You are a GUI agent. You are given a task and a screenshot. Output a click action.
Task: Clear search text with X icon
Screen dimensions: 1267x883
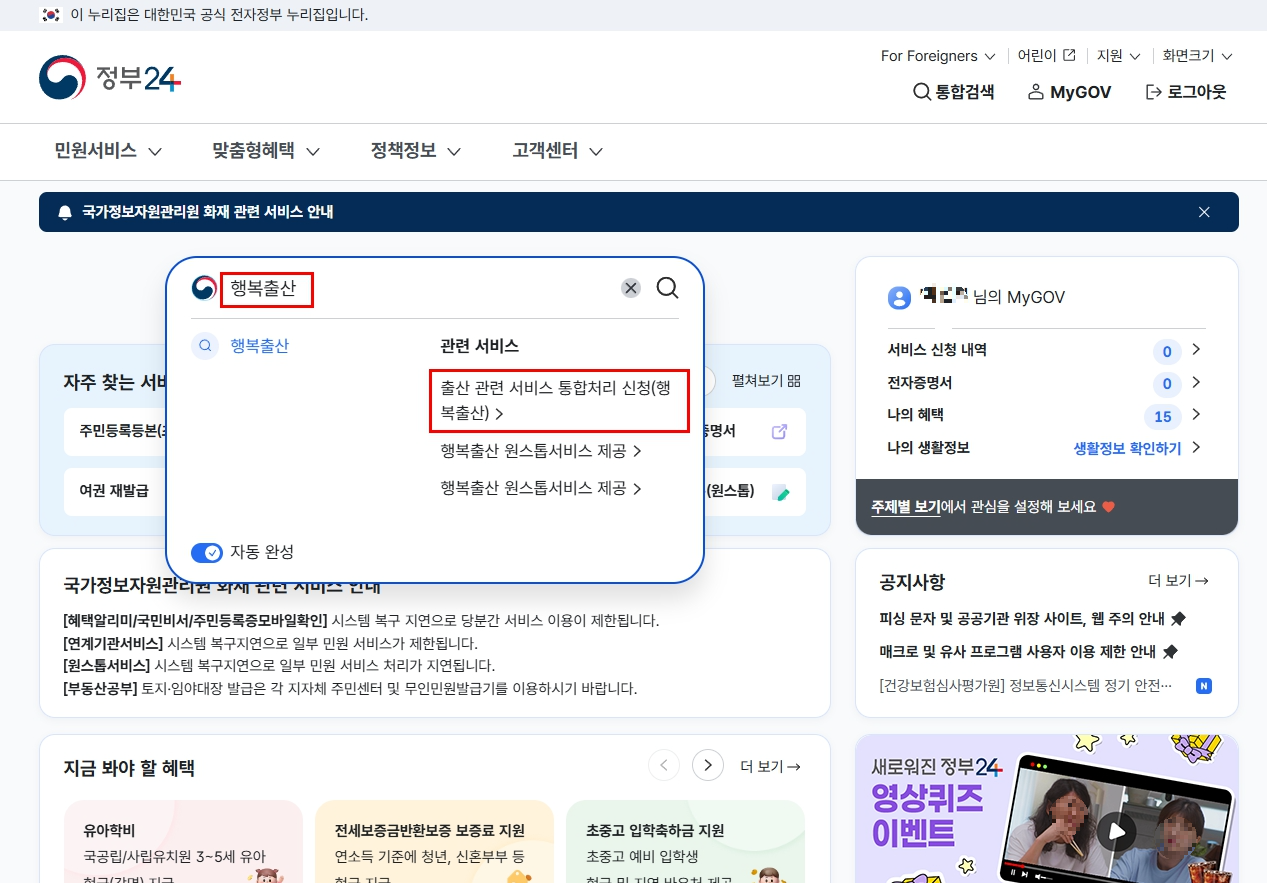tap(631, 288)
